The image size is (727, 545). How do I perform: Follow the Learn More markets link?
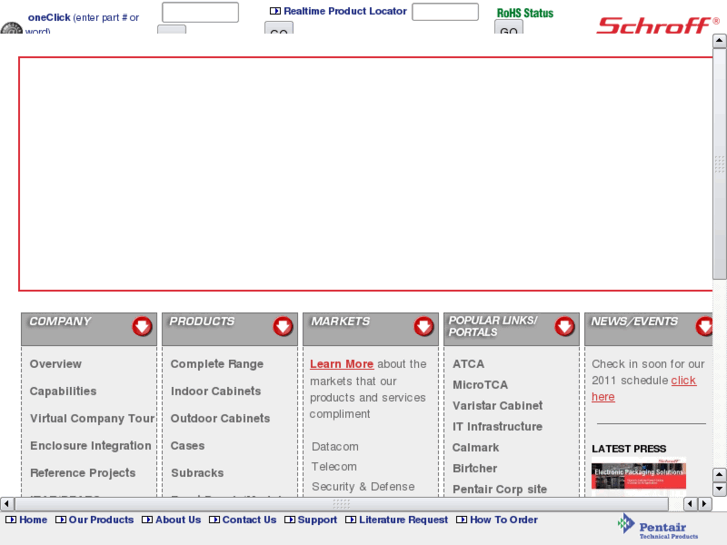342,364
